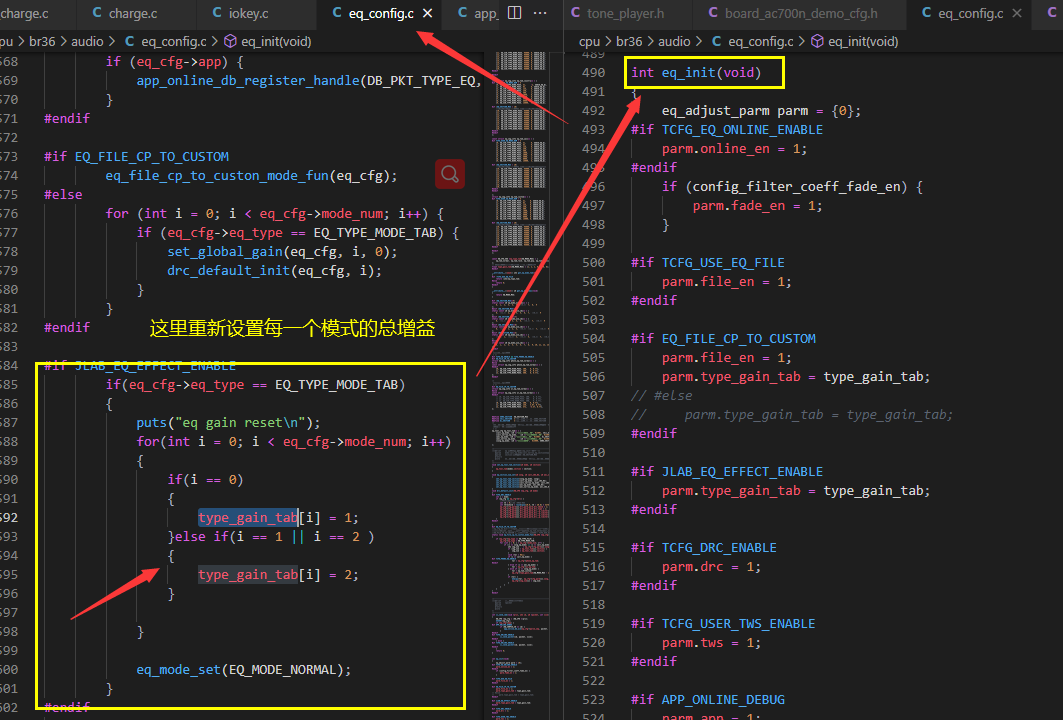1063x720 pixels.
Task: Open the audio breadcrumb in the left editor
Action: pos(87,41)
